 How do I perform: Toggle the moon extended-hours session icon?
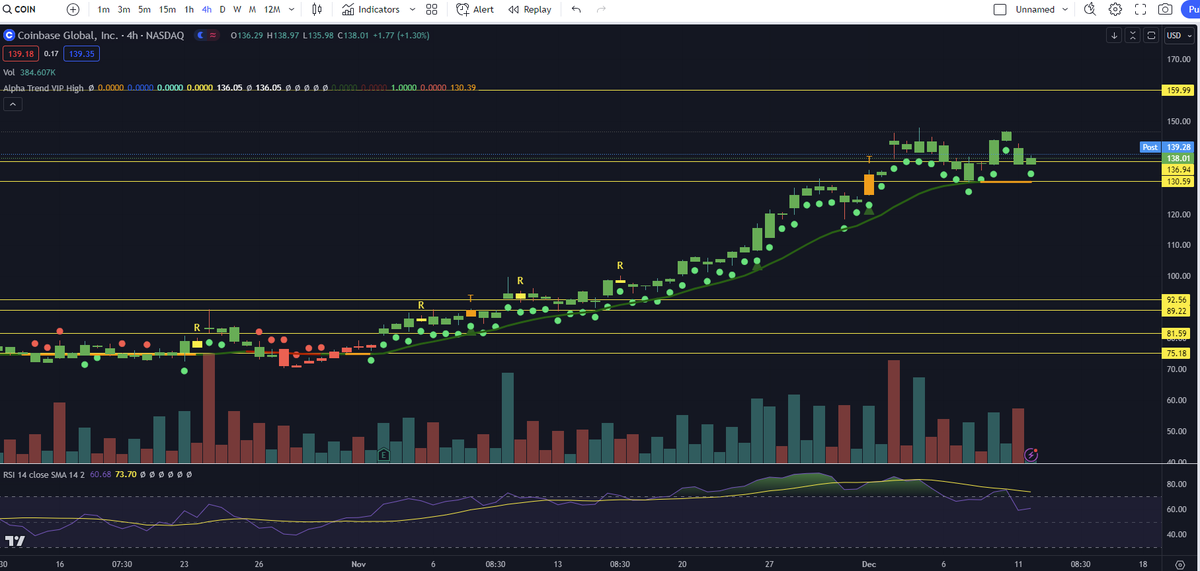pyautogui.click(x=201, y=36)
